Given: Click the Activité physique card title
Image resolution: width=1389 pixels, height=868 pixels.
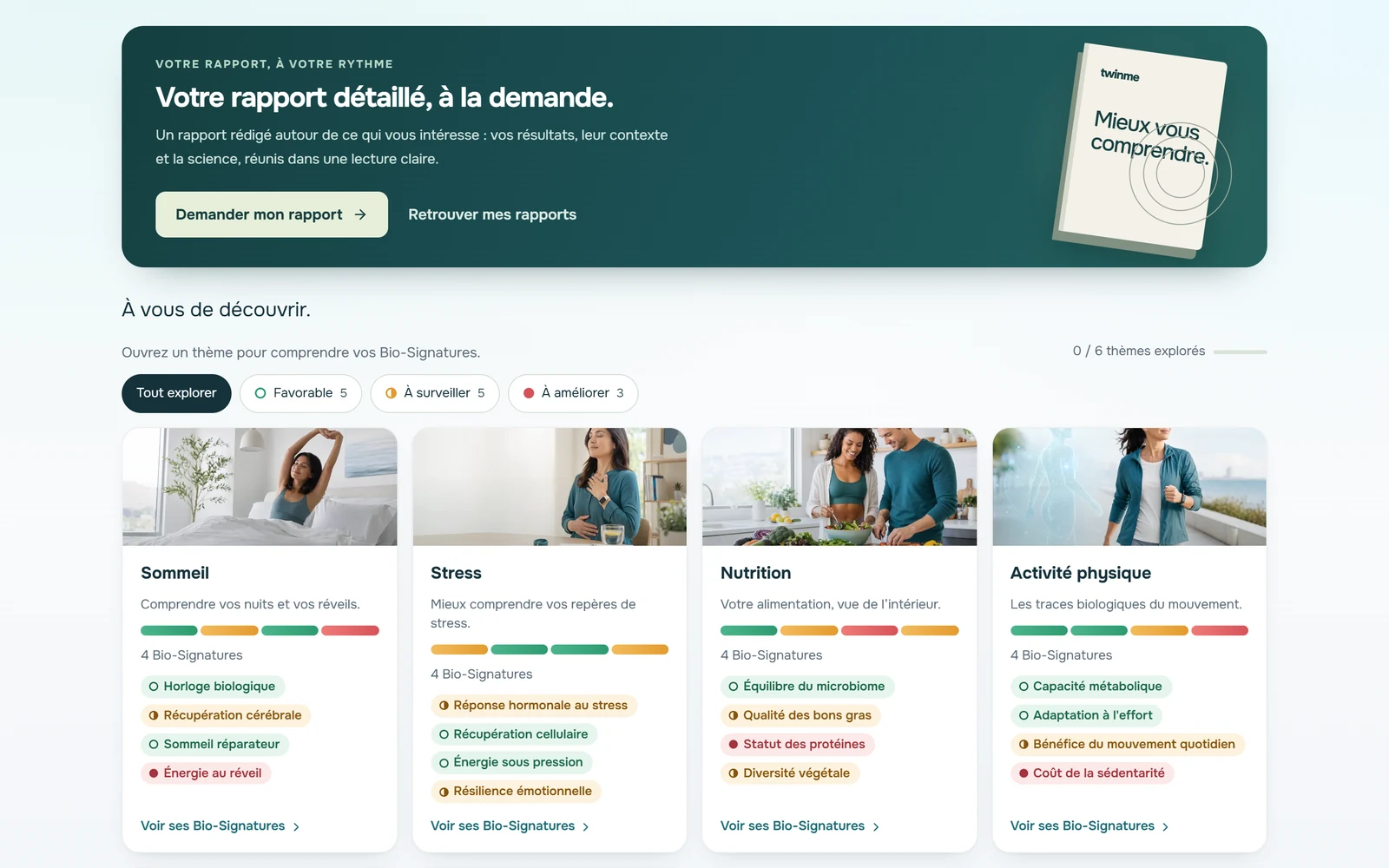Looking at the screenshot, I should (1081, 573).
